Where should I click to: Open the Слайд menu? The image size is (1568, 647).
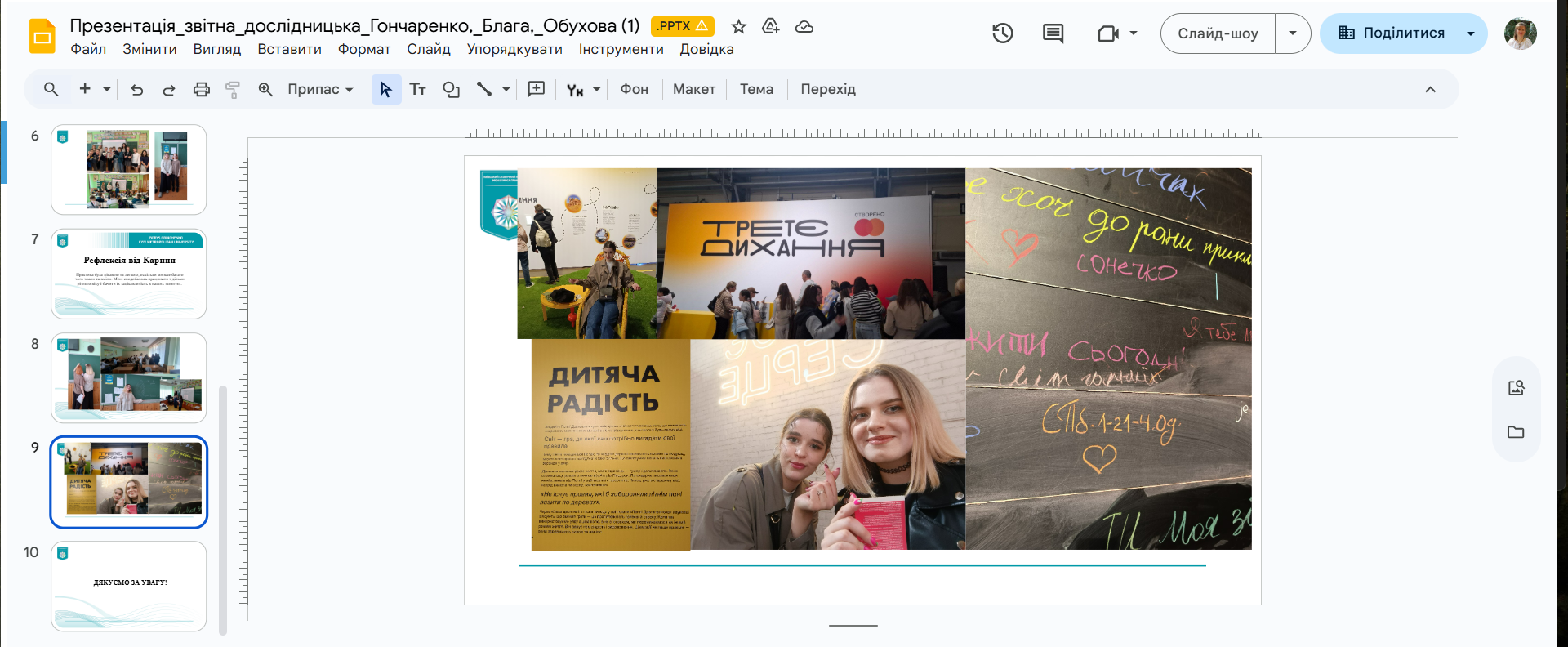[x=429, y=49]
